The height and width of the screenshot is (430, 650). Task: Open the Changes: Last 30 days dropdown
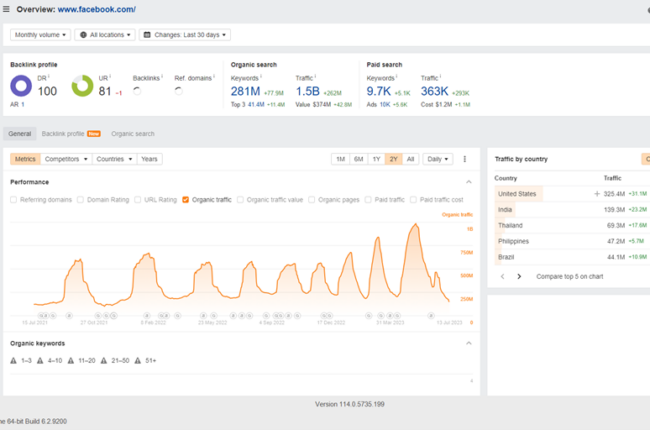pos(185,35)
